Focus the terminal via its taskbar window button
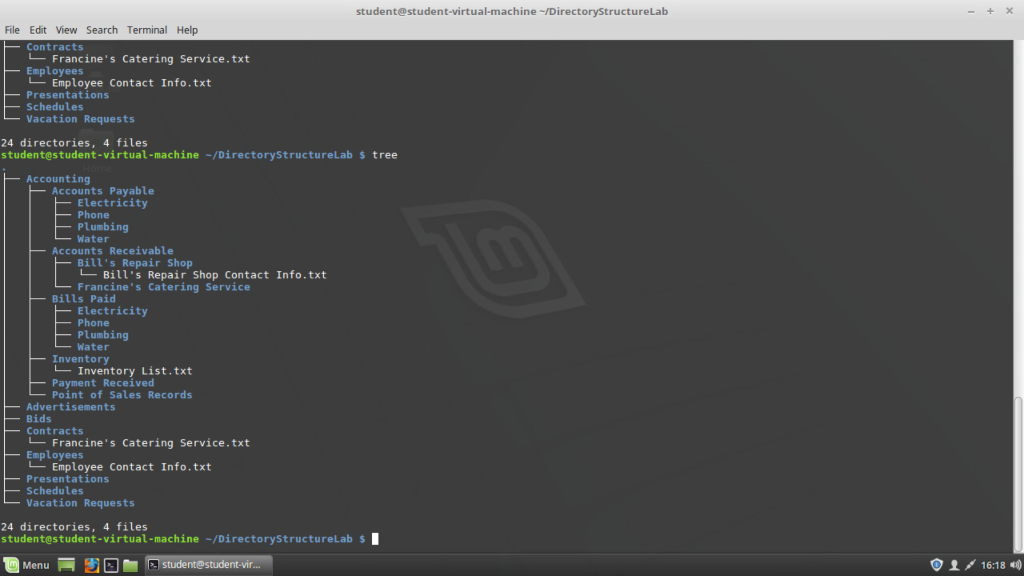The image size is (1024, 576). pyautogui.click(x=208, y=564)
